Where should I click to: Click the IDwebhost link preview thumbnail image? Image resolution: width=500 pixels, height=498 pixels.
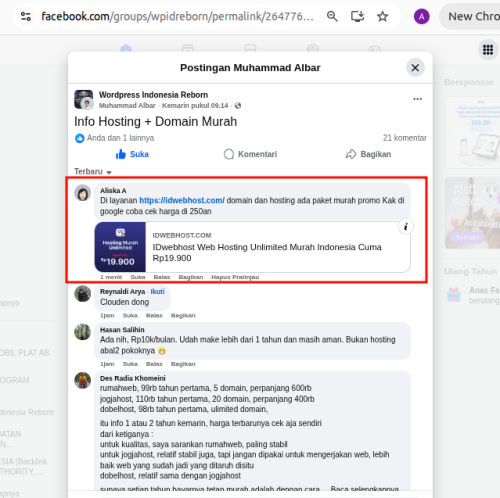pyautogui.click(x=120, y=247)
